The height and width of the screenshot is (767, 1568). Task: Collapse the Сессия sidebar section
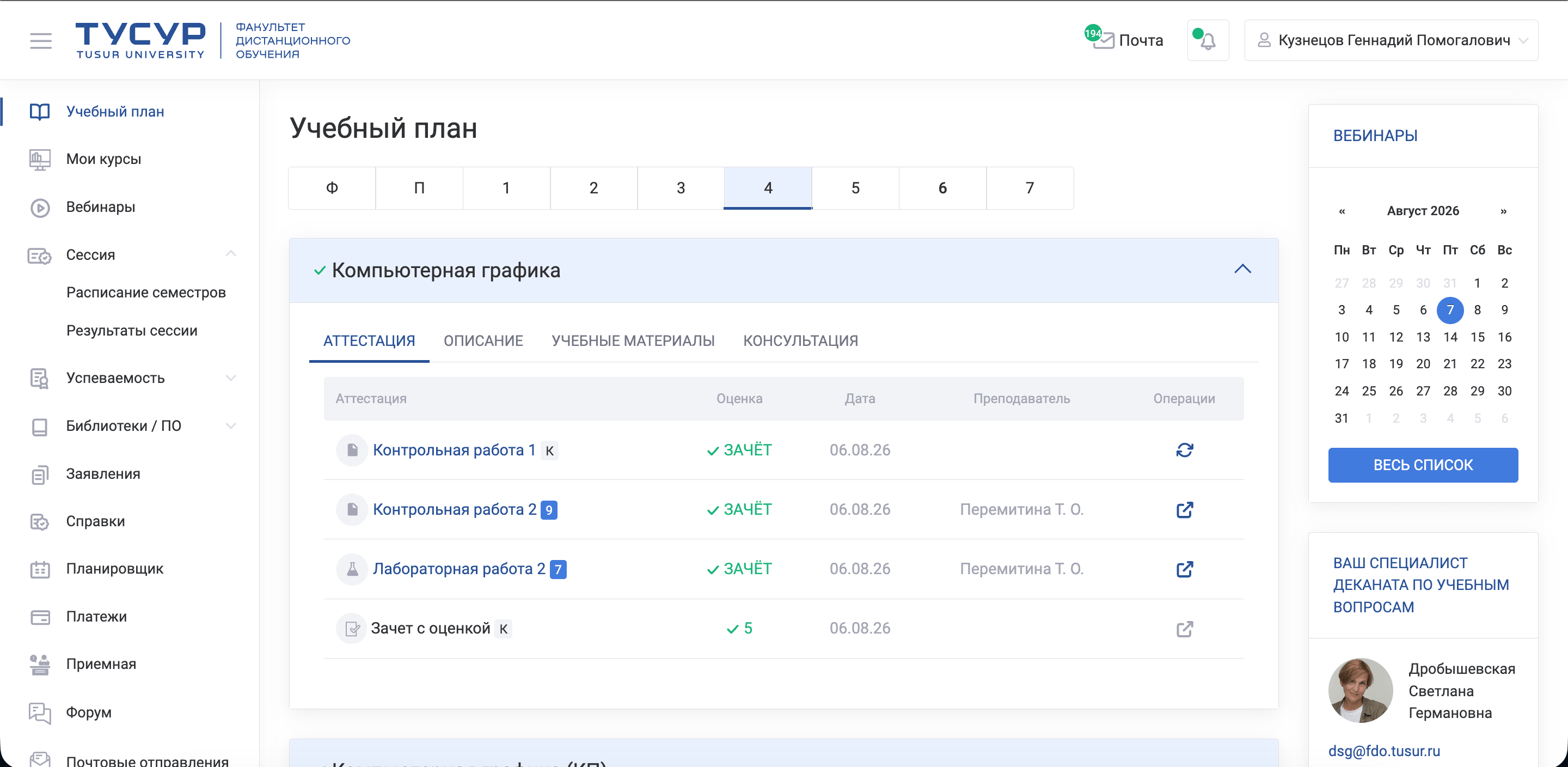coord(231,253)
